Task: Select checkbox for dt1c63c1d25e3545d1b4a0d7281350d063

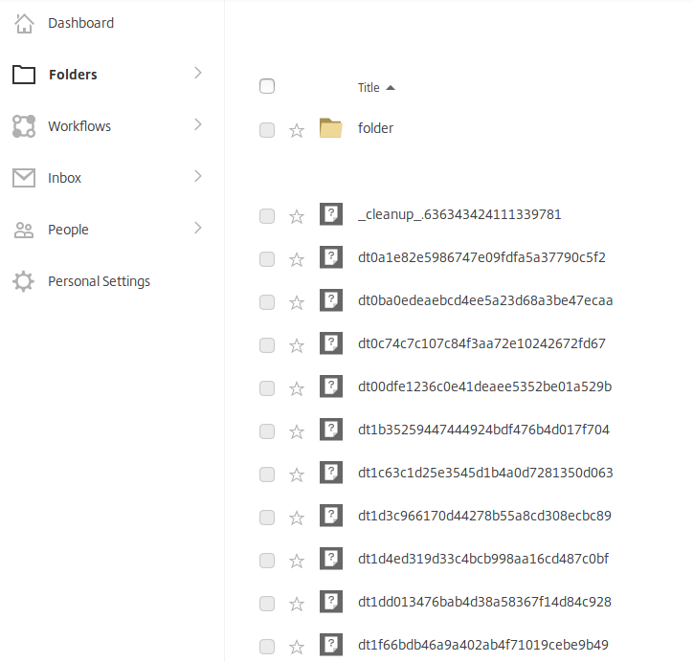Action: click(267, 475)
